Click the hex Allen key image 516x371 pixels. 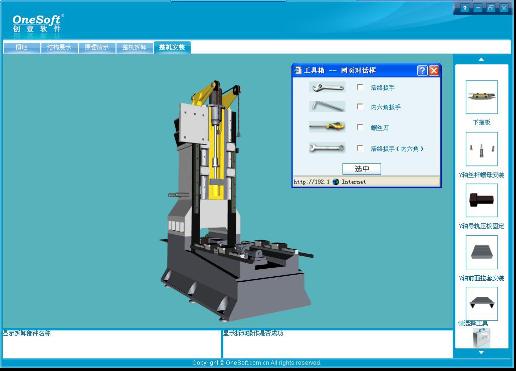coord(327,107)
